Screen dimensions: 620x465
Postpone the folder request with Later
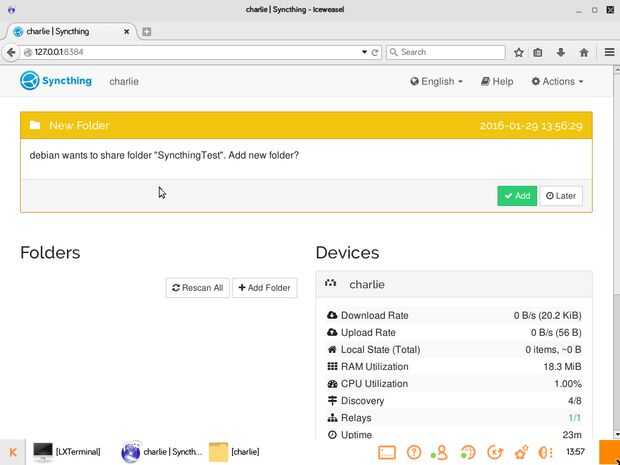coord(561,196)
